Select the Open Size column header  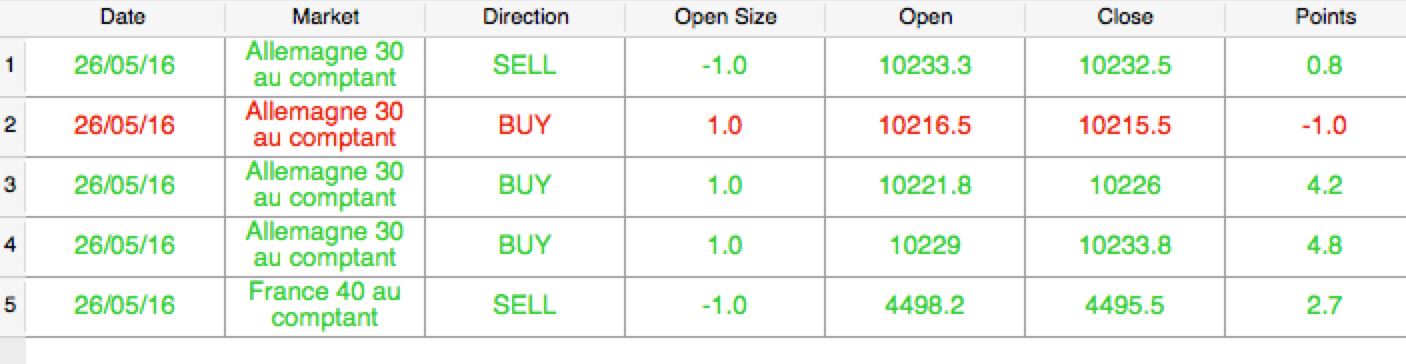pos(725,17)
